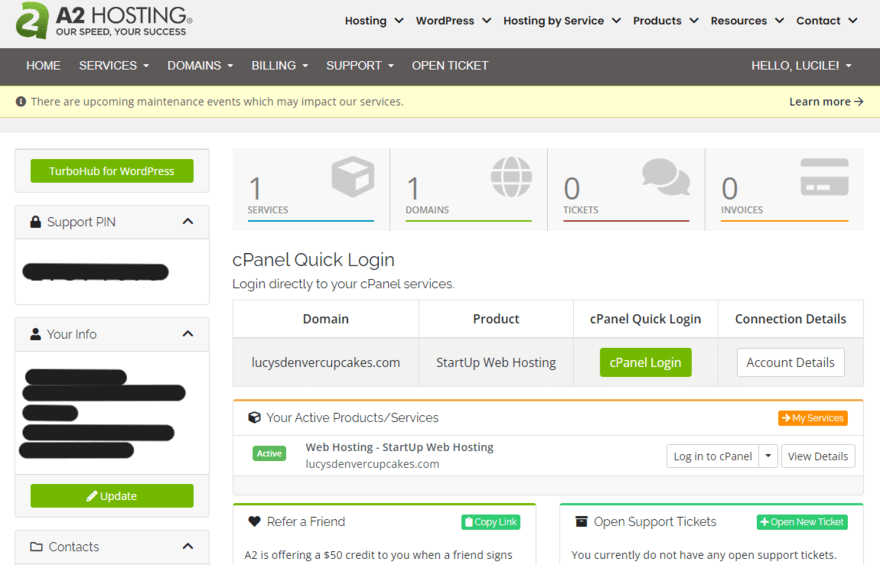Click the Connection Details column header
Image resolution: width=880 pixels, height=565 pixels.
[790, 319]
